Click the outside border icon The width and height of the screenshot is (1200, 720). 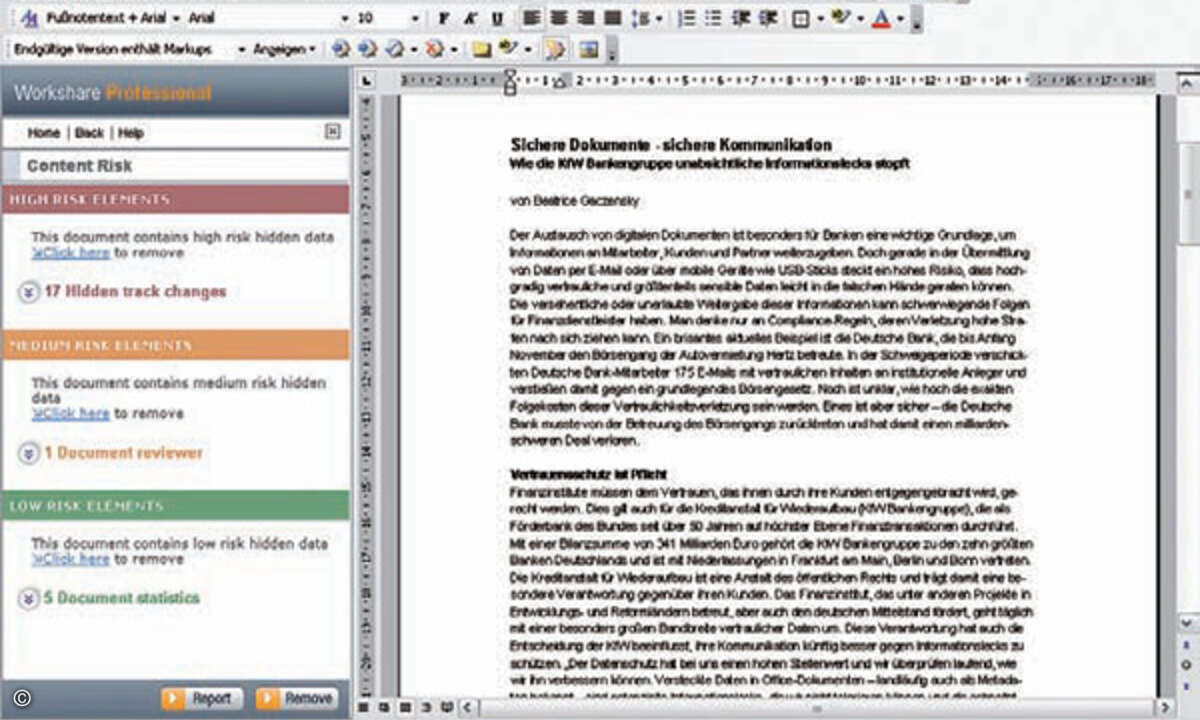pyautogui.click(x=802, y=18)
